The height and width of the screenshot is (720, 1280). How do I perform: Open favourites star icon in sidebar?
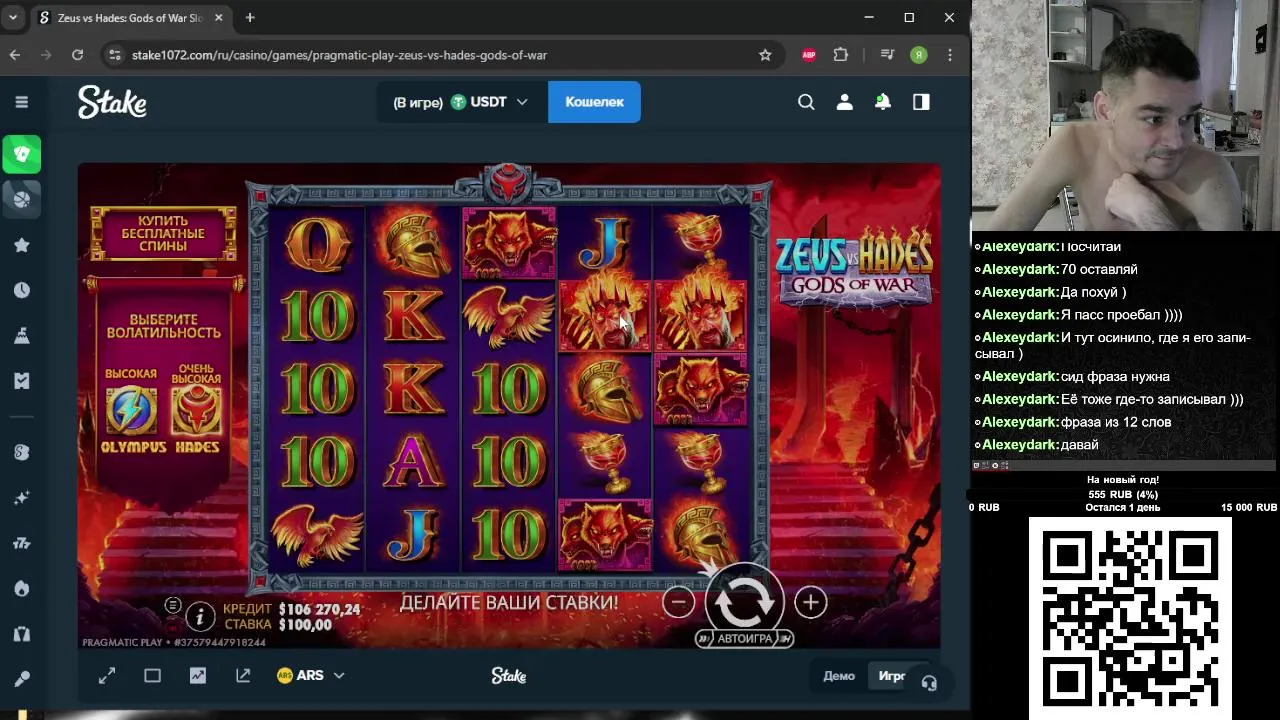click(x=21, y=245)
